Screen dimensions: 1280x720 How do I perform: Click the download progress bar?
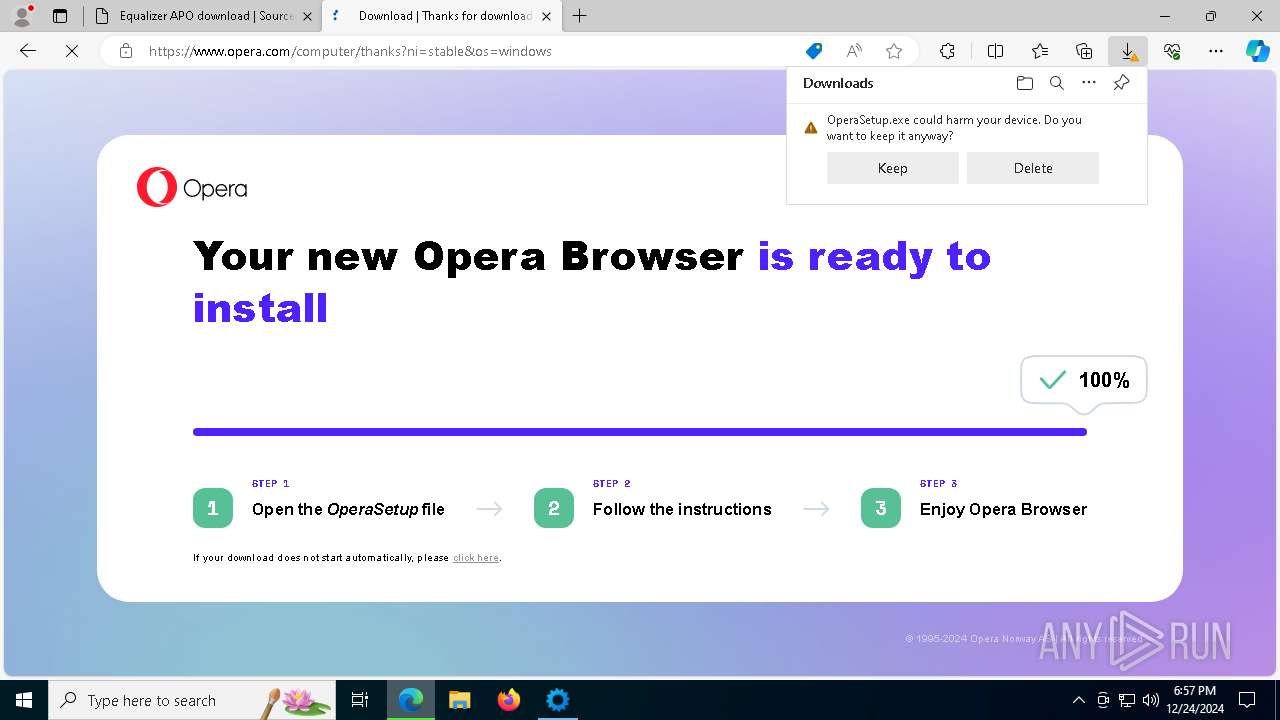[x=640, y=432]
